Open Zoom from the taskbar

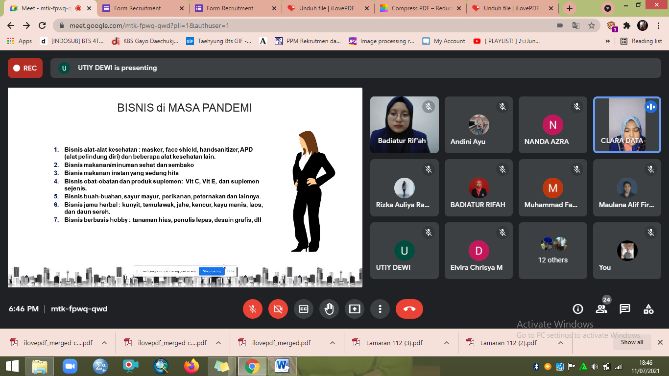(70, 366)
